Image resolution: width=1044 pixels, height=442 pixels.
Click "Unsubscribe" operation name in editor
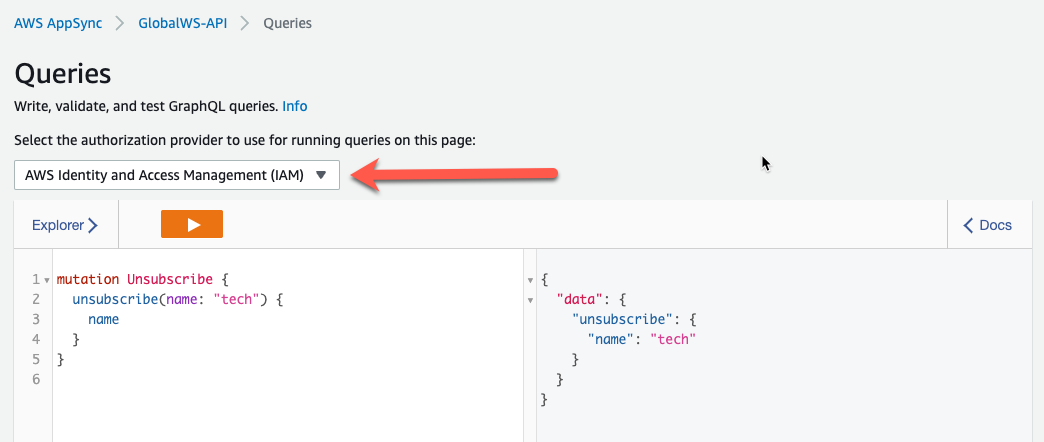pos(170,279)
